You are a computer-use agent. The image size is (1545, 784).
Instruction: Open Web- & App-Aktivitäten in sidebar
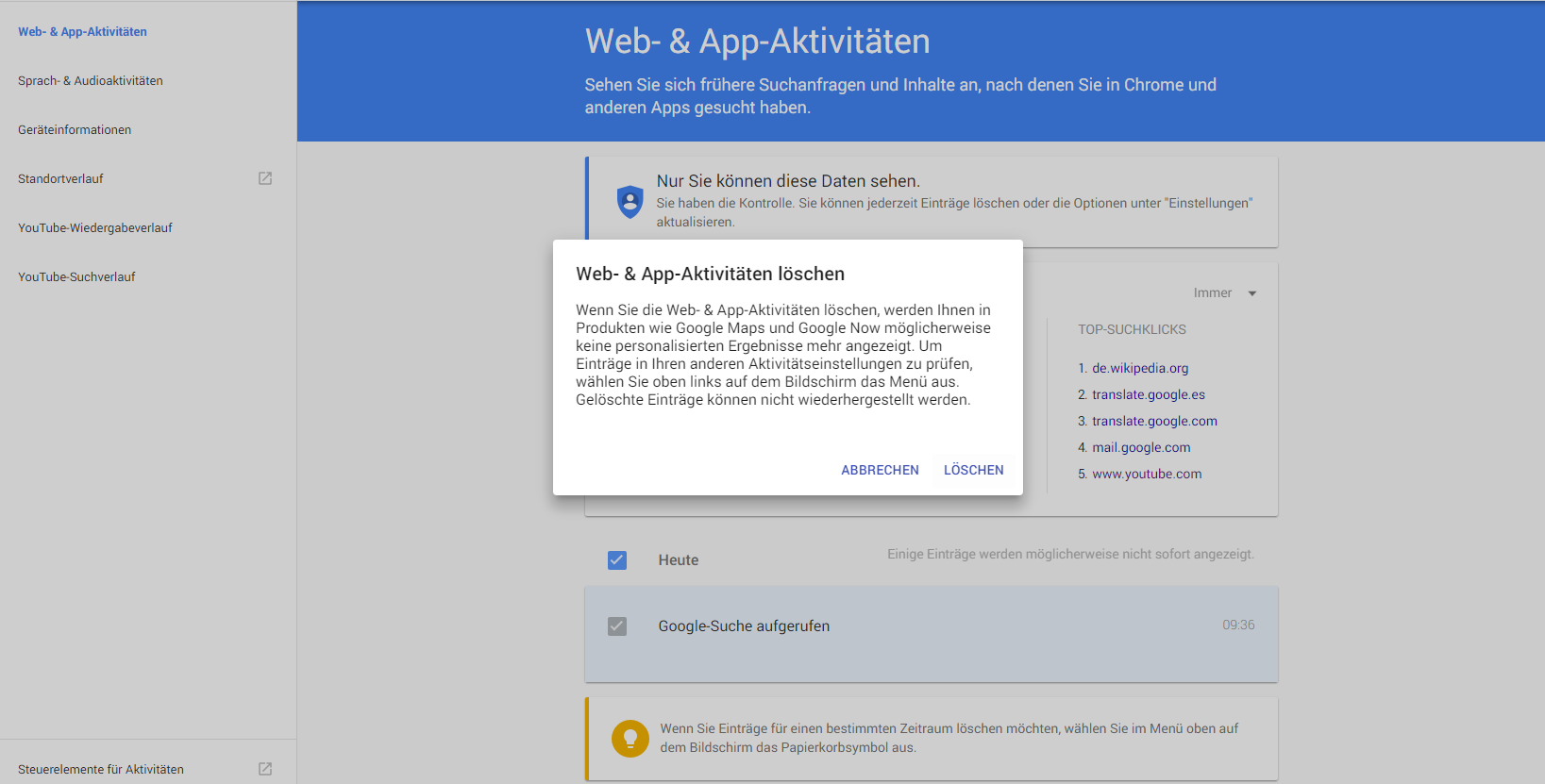82,31
